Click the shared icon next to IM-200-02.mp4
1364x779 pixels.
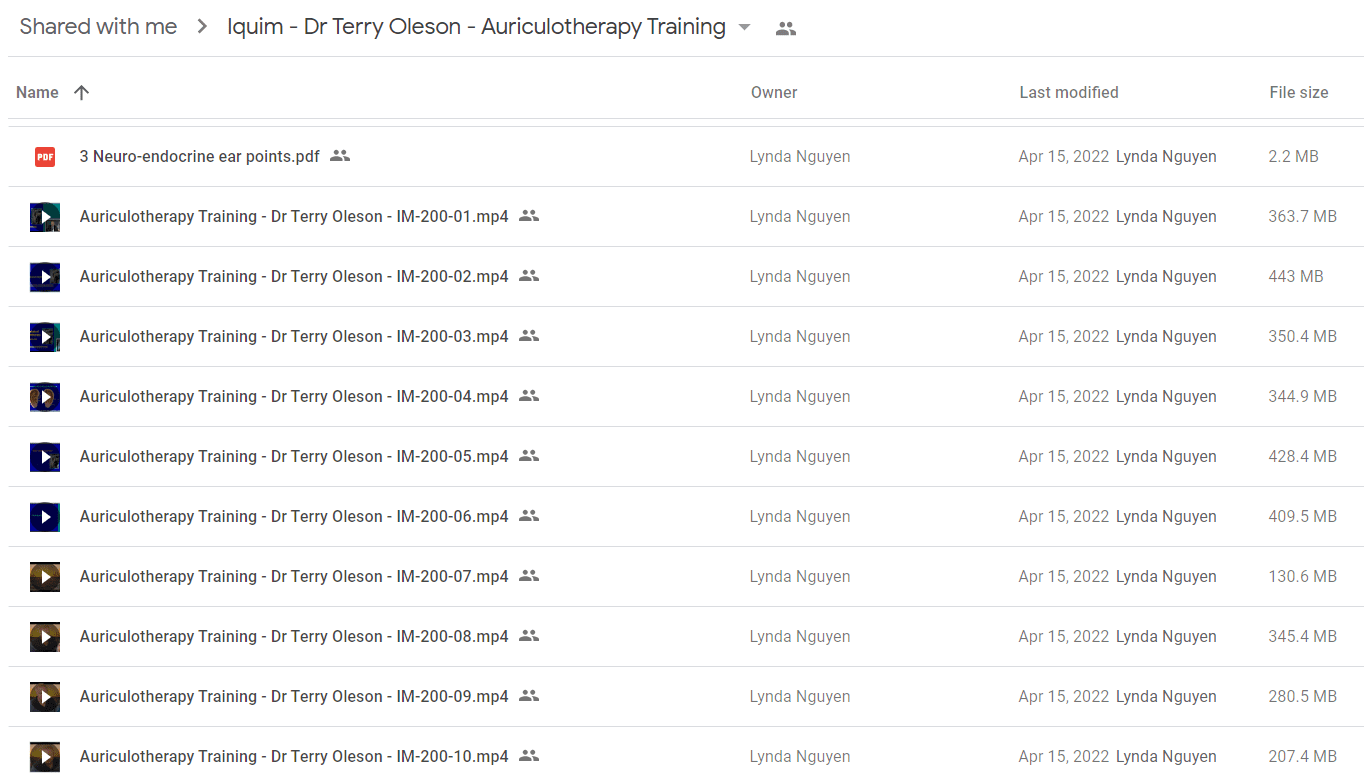pos(529,276)
